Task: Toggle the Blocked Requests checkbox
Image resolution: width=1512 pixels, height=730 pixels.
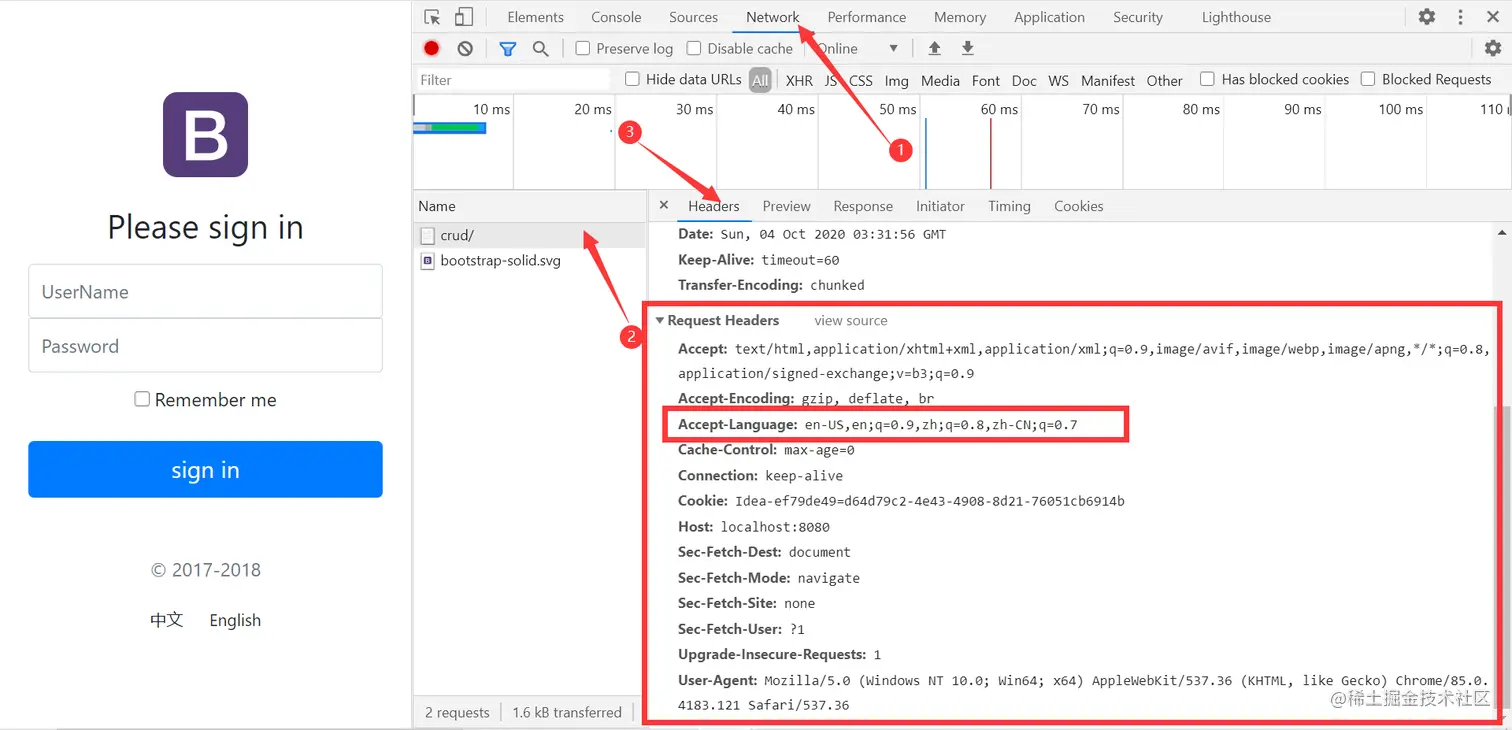Action: (x=1368, y=79)
